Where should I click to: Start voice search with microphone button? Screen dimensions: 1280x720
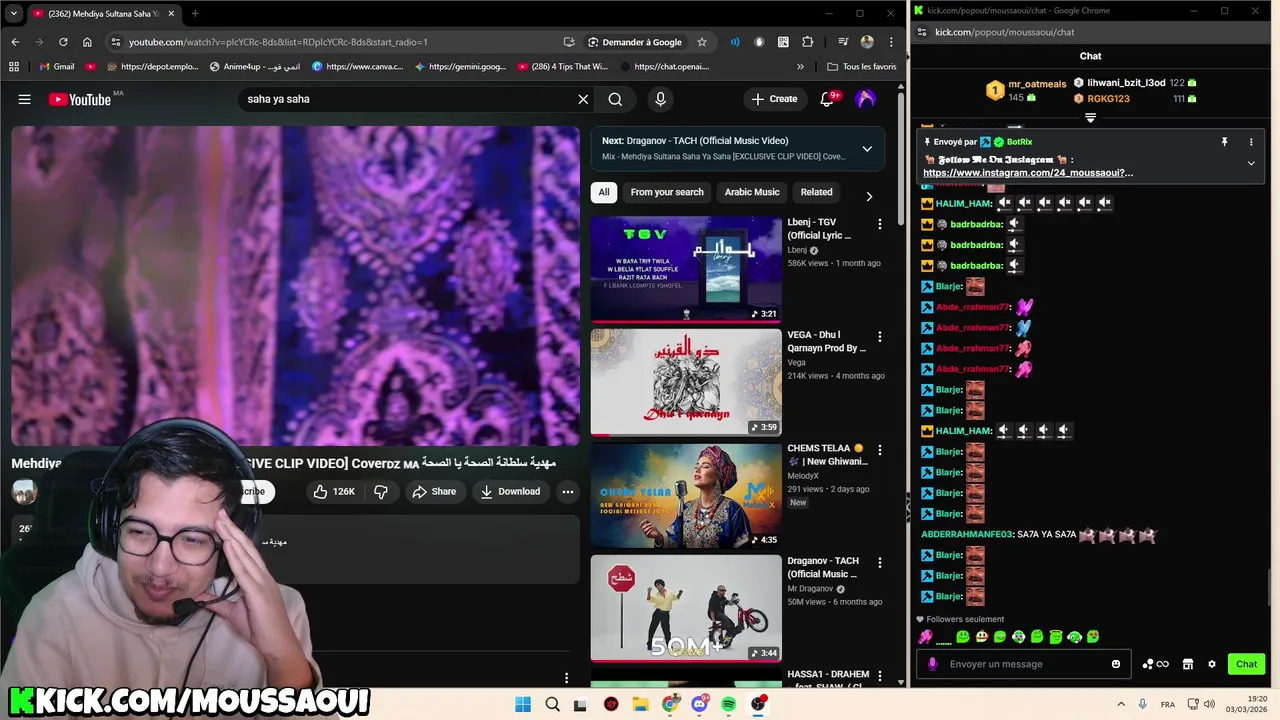[x=660, y=99]
